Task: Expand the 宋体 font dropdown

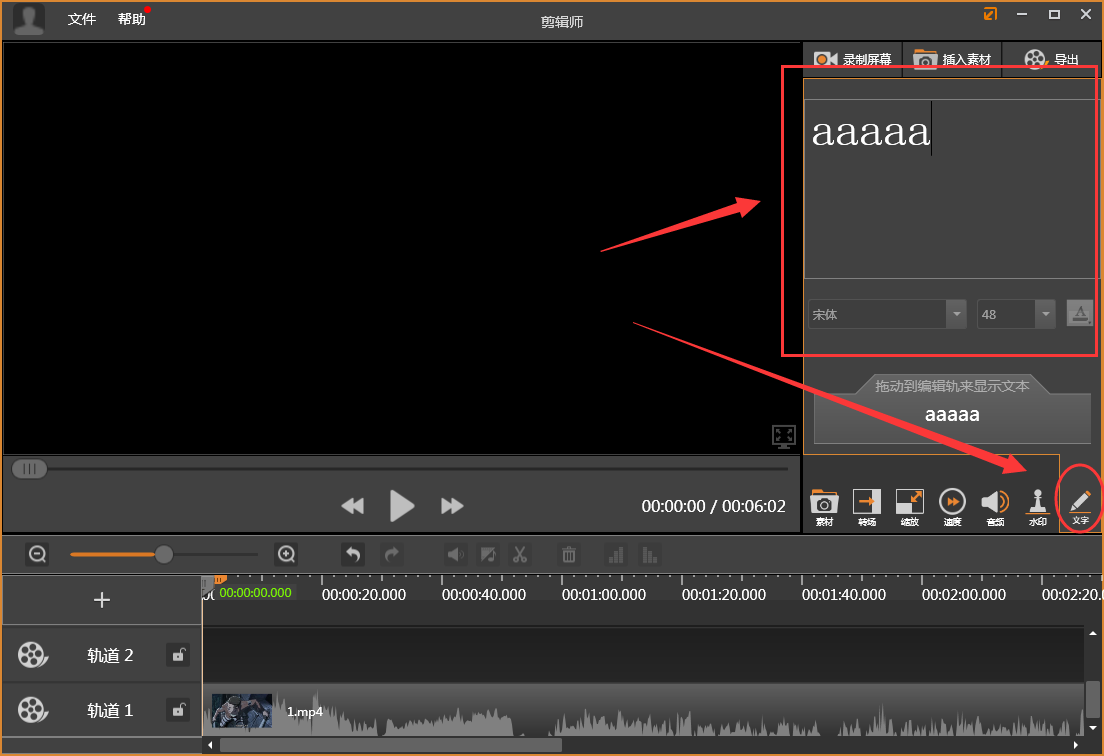Action: point(956,314)
